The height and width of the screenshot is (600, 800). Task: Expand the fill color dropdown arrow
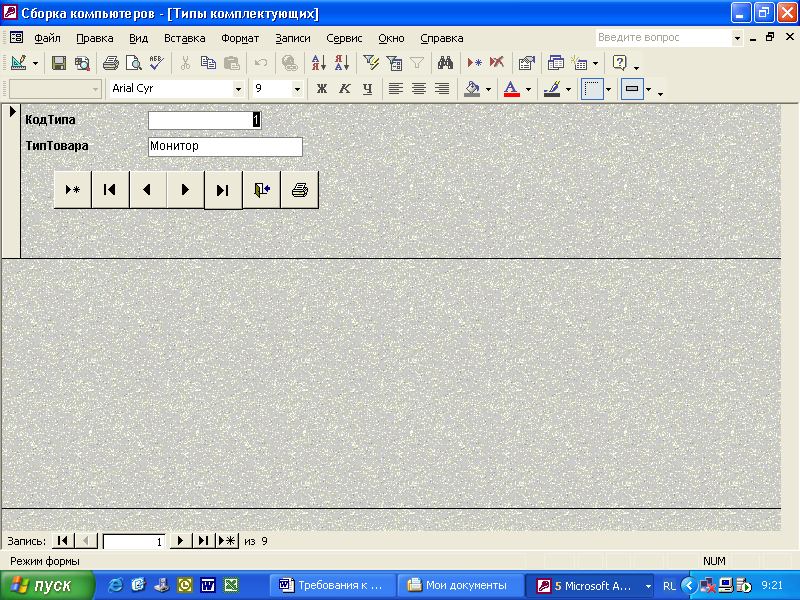(488, 89)
